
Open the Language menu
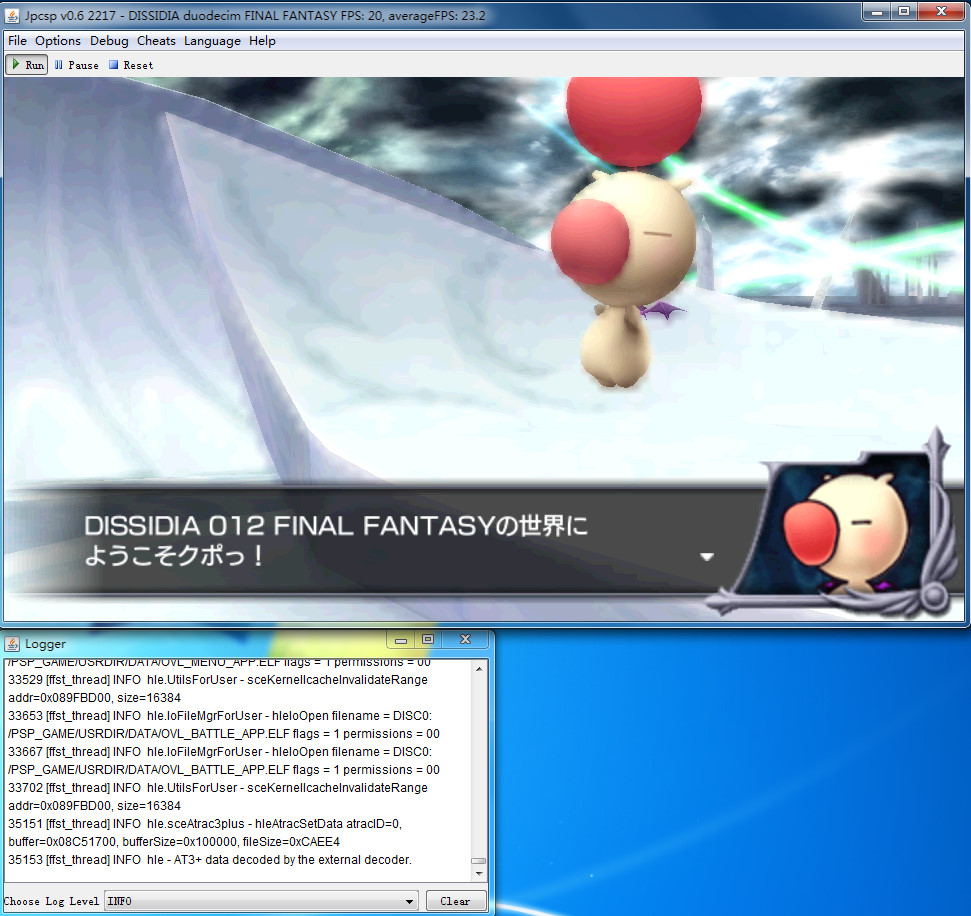point(212,41)
